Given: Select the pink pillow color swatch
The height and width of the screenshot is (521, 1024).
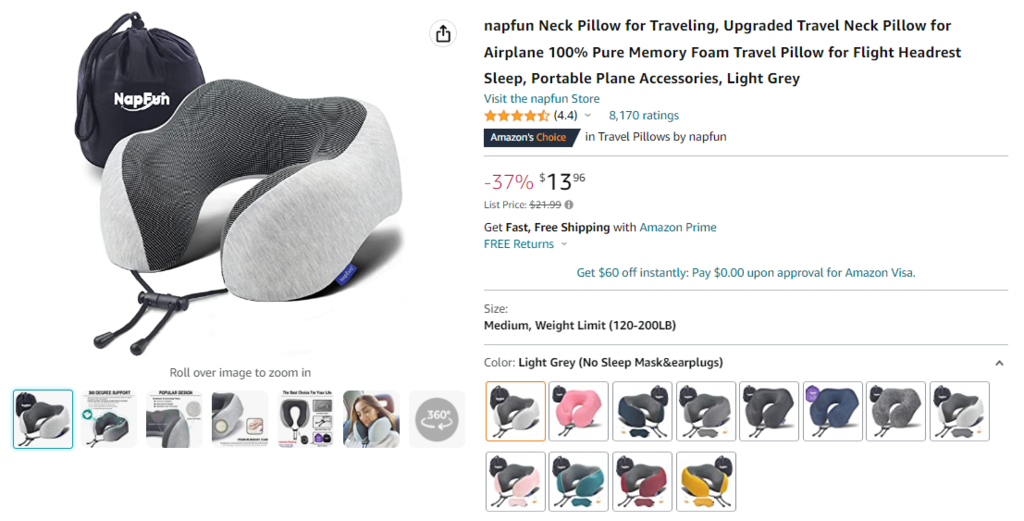Looking at the screenshot, I should pyautogui.click(x=578, y=411).
